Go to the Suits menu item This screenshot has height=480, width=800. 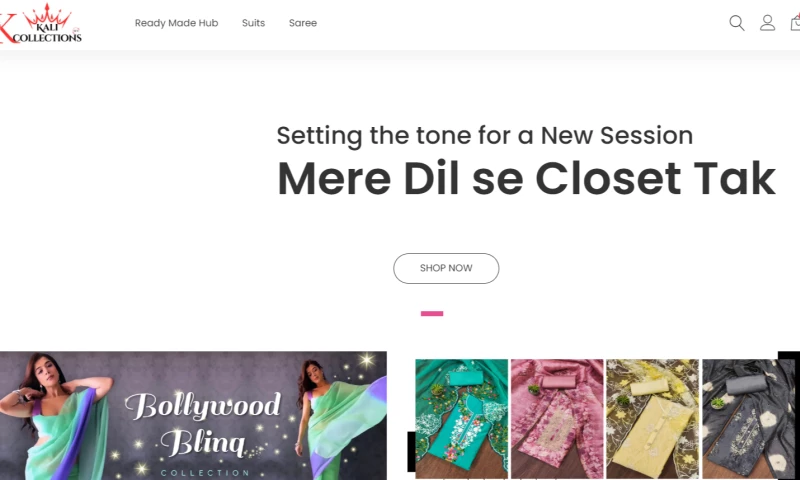pyautogui.click(x=254, y=23)
